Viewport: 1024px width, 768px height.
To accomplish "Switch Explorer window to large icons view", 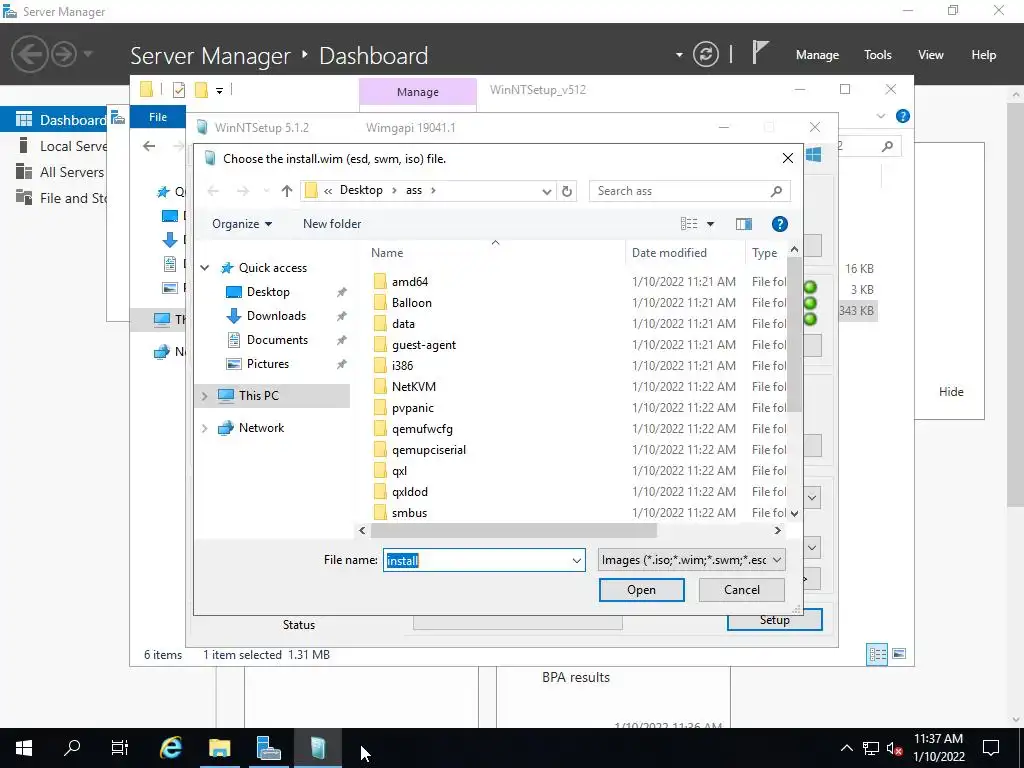I will (899, 654).
